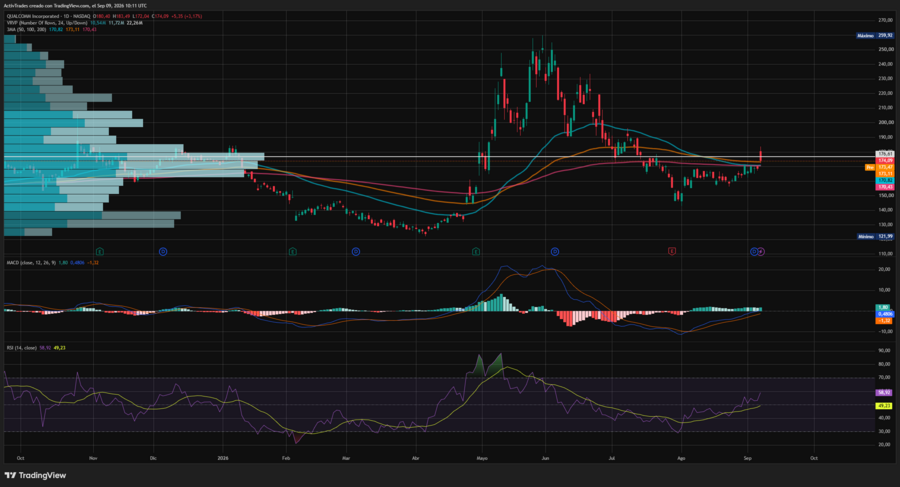
Task: Click the 2026 label on time axis
Action: (x=223, y=458)
